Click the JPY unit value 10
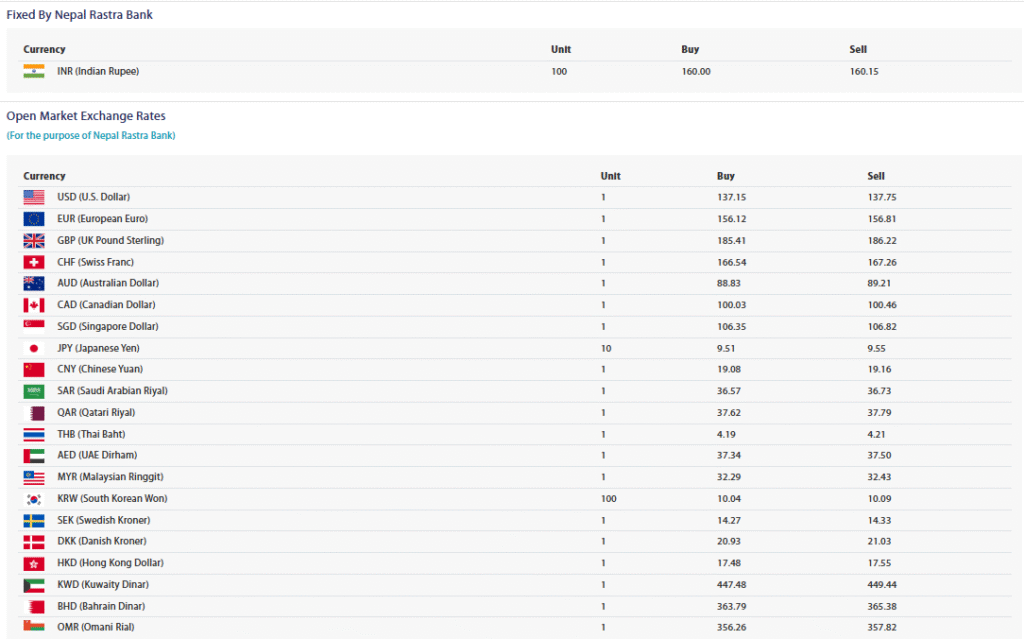1024x639 pixels. (606, 348)
